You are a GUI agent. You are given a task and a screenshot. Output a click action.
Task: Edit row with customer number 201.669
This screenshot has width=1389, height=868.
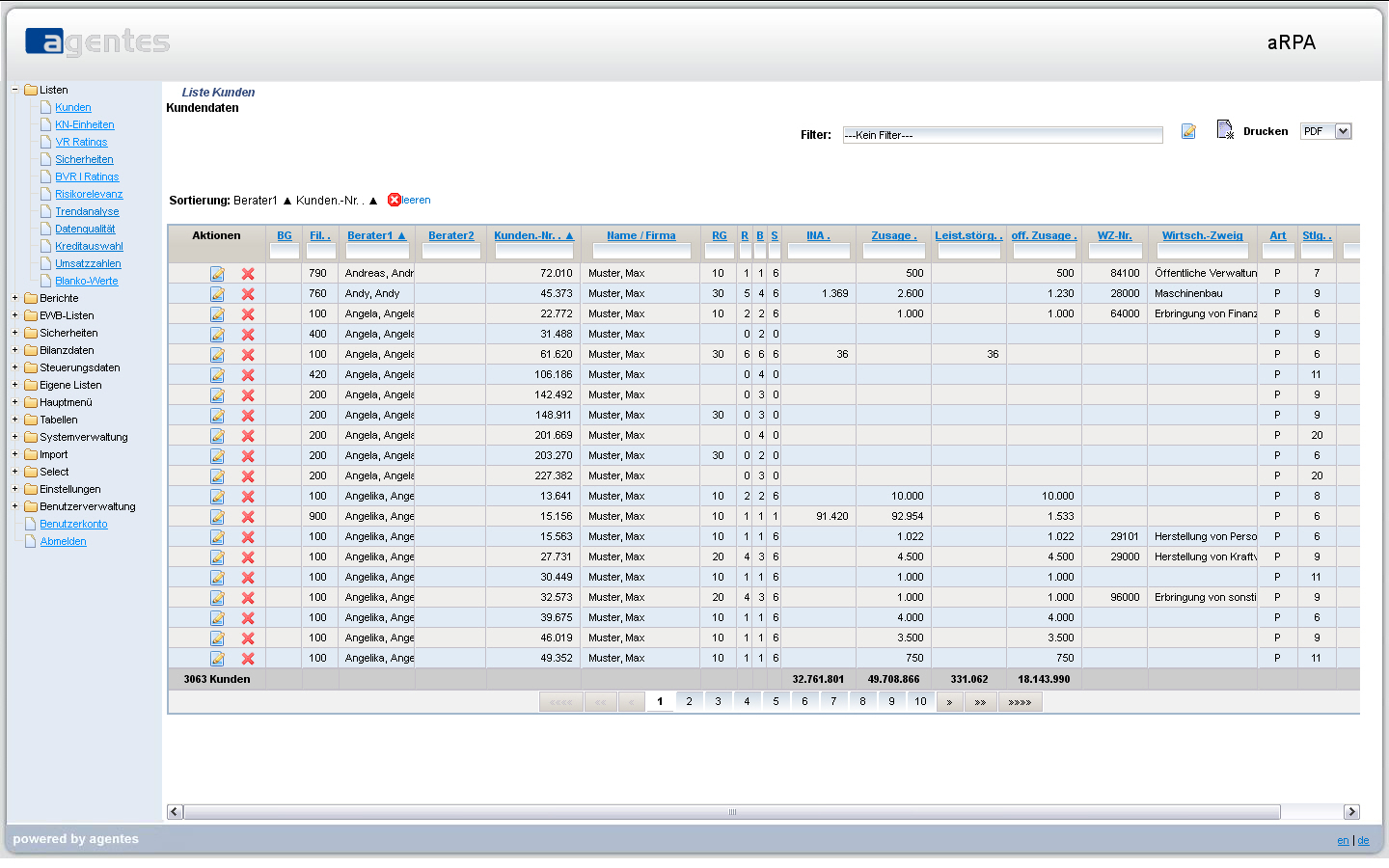(217, 436)
